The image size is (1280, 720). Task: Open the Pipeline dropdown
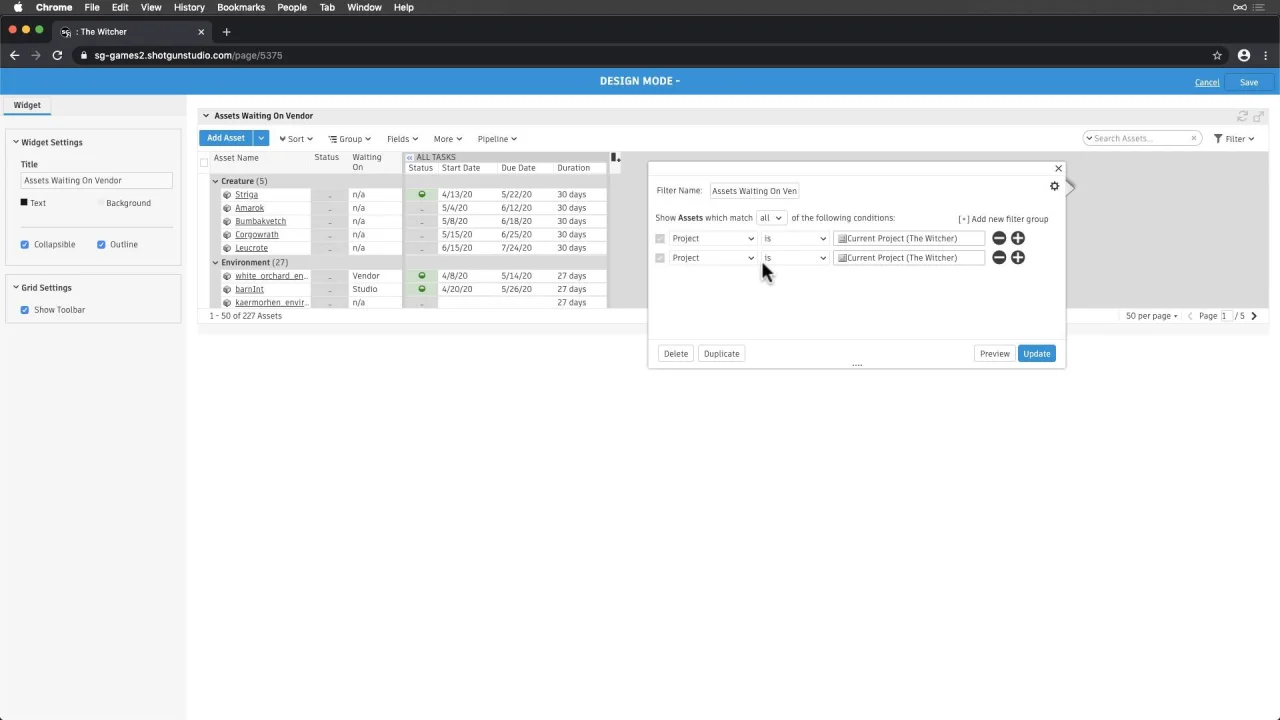[497, 139]
